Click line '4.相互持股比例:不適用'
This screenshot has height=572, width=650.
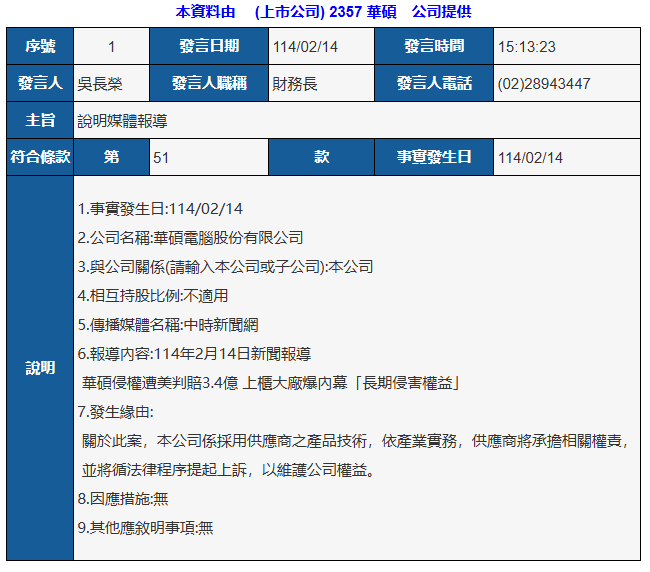(153, 296)
